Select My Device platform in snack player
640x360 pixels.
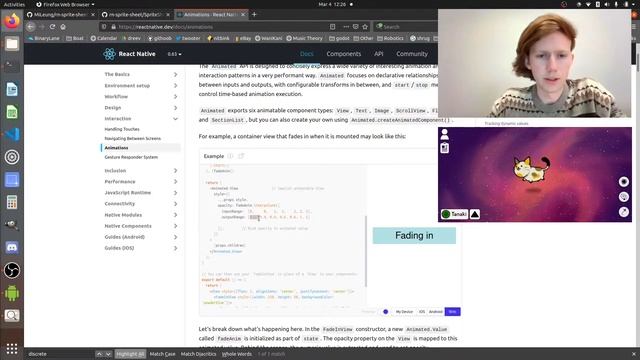(404, 312)
